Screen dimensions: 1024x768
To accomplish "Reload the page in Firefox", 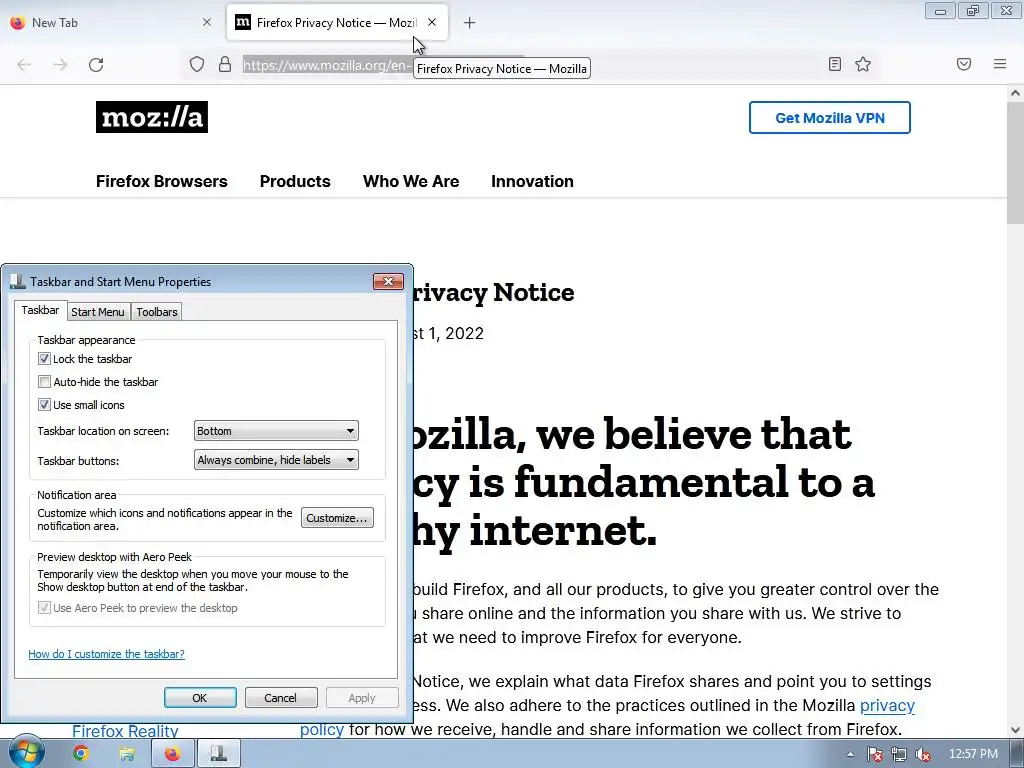I will [x=96, y=65].
